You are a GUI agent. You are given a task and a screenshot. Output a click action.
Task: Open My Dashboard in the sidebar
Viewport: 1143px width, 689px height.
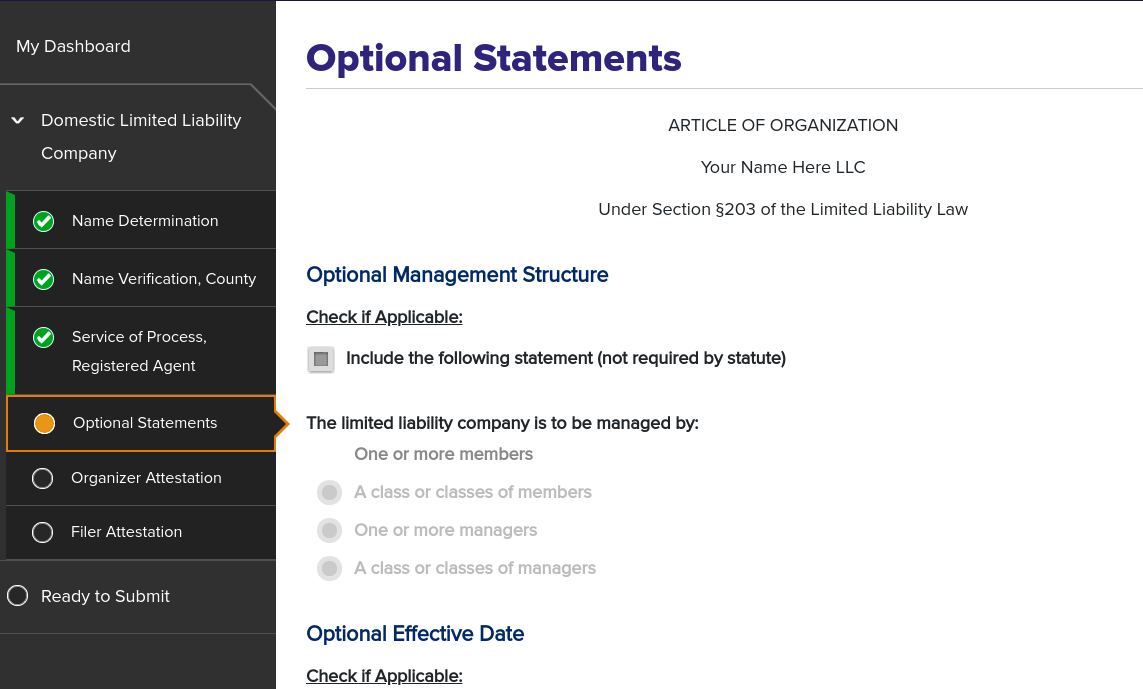pyautogui.click(x=73, y=46)
